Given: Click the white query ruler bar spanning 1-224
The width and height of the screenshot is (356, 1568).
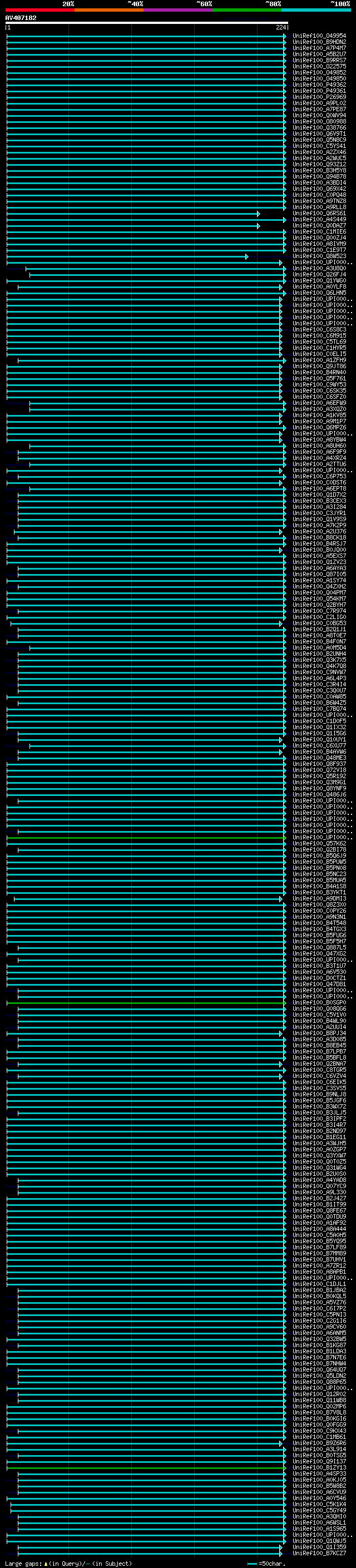Looking at the screenshot, I should point(147,22).
